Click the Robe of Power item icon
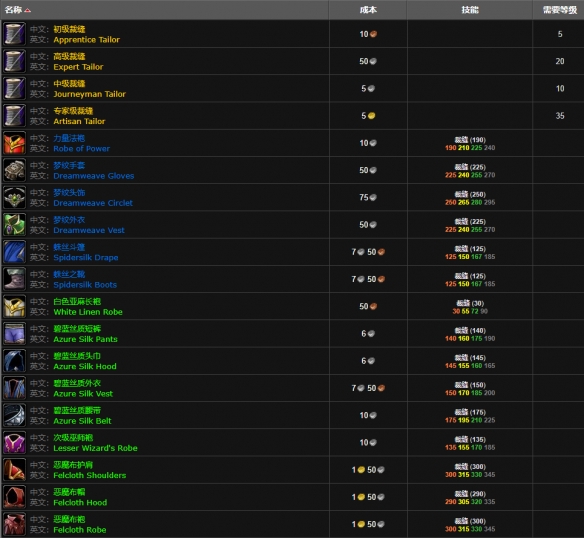This screenshot has width=584, height=538. [15, 143]
